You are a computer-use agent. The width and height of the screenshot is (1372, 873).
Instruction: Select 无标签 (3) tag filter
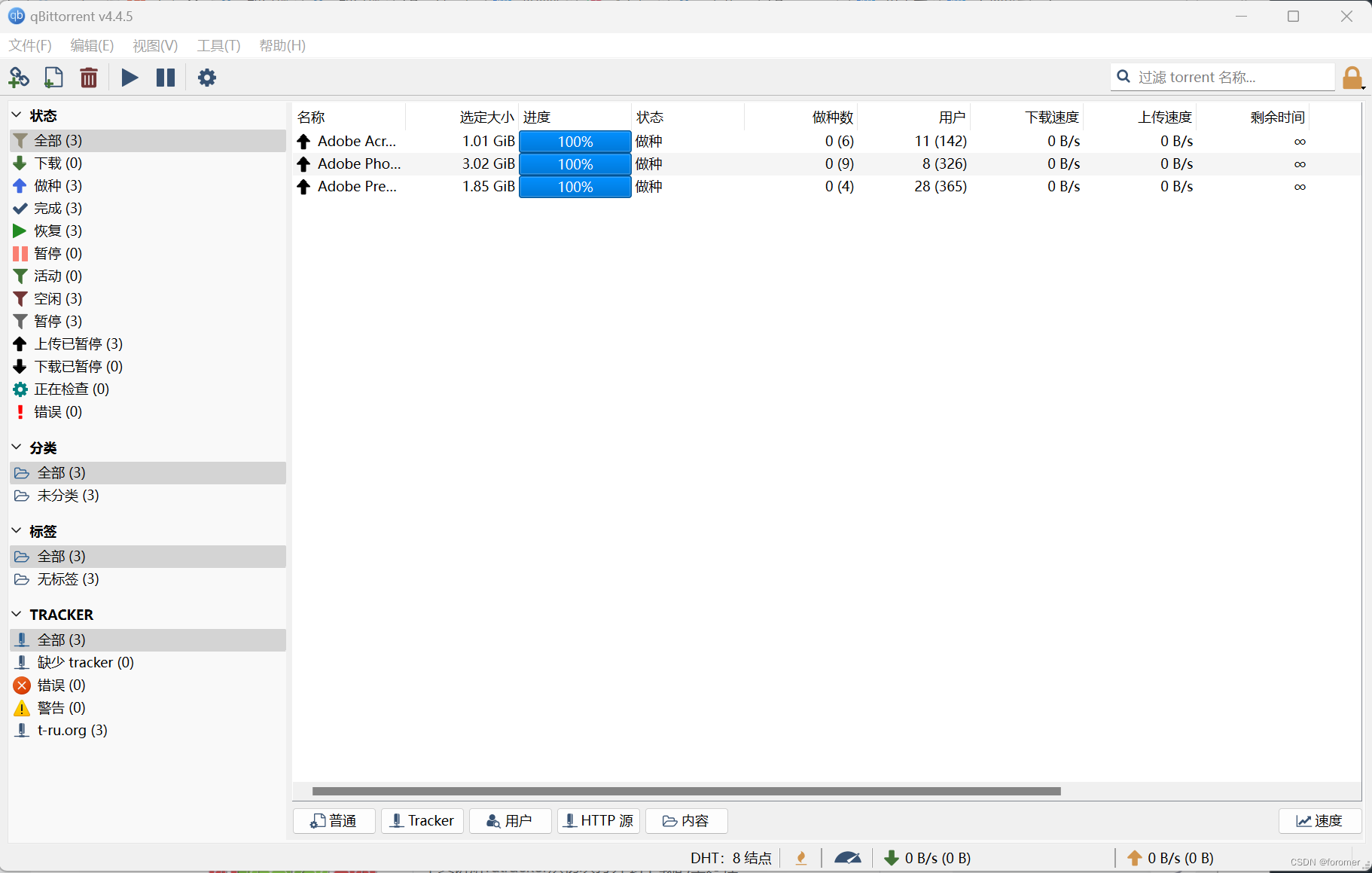click(x=148, y=579)
